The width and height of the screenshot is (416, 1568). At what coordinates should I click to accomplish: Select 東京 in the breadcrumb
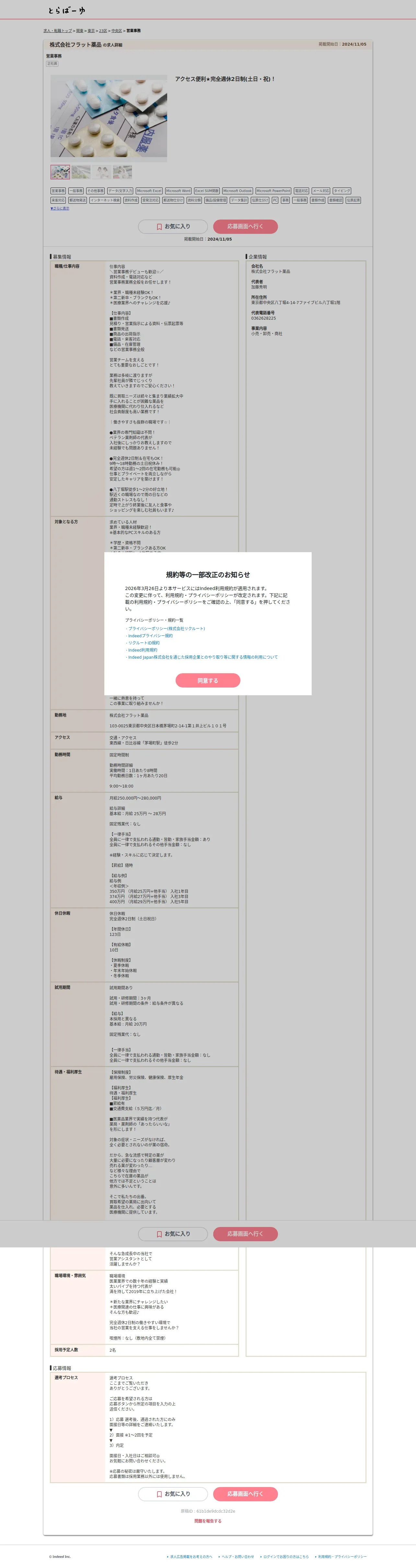point(91,30)
